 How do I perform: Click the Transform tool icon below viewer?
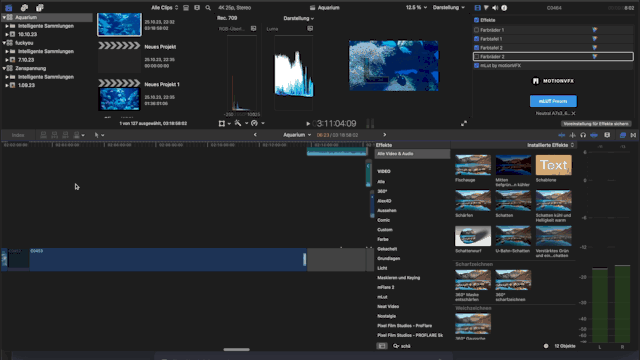tap(222, 123)
